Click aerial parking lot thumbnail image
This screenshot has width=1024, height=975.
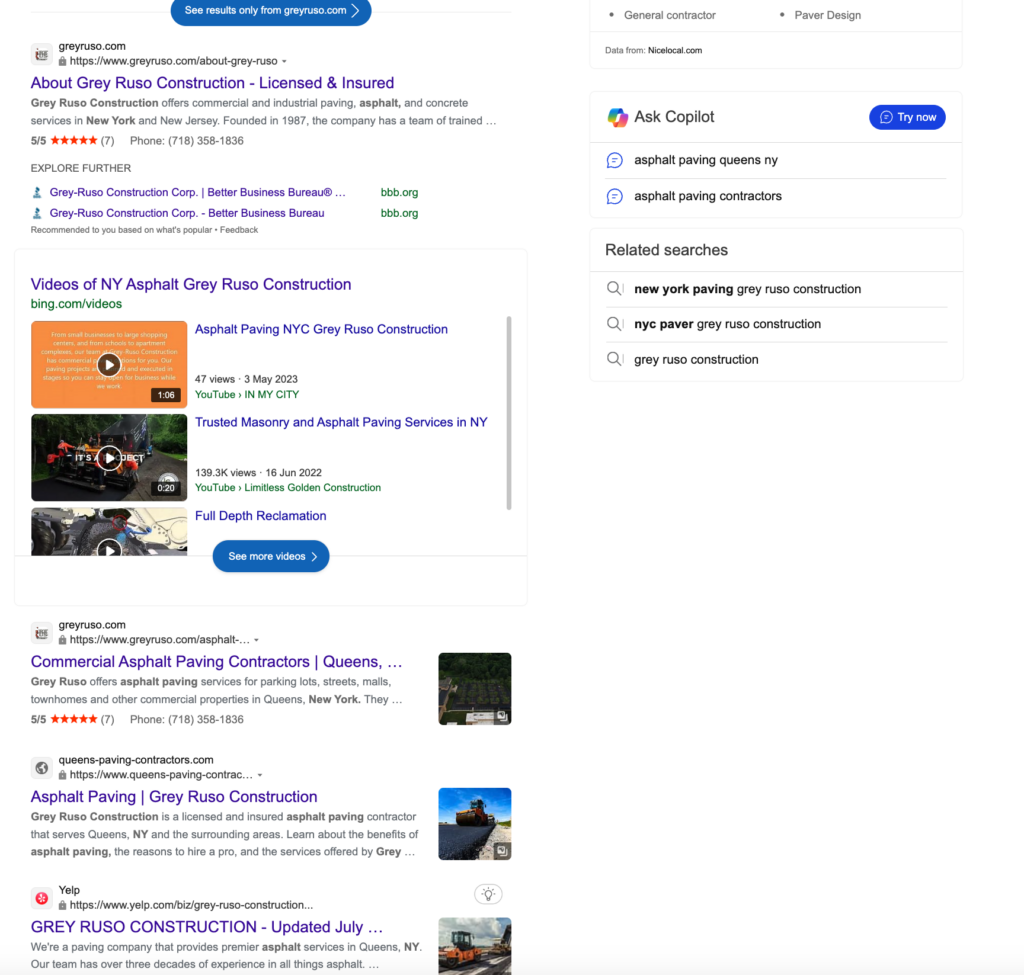point(475,689)
